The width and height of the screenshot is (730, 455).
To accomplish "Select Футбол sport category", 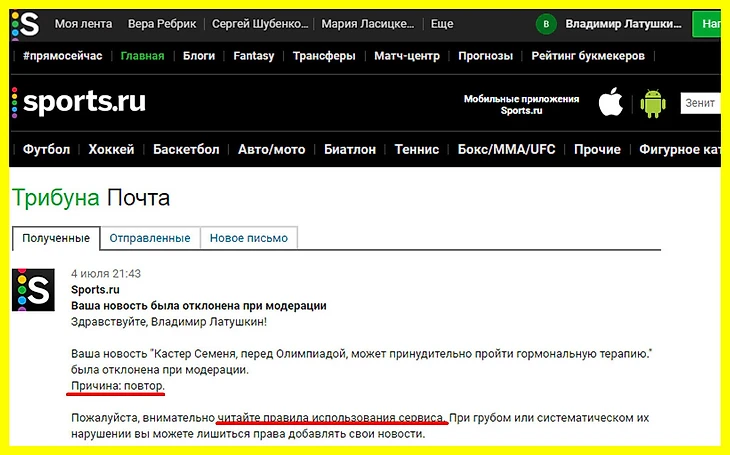I will 46,149.
